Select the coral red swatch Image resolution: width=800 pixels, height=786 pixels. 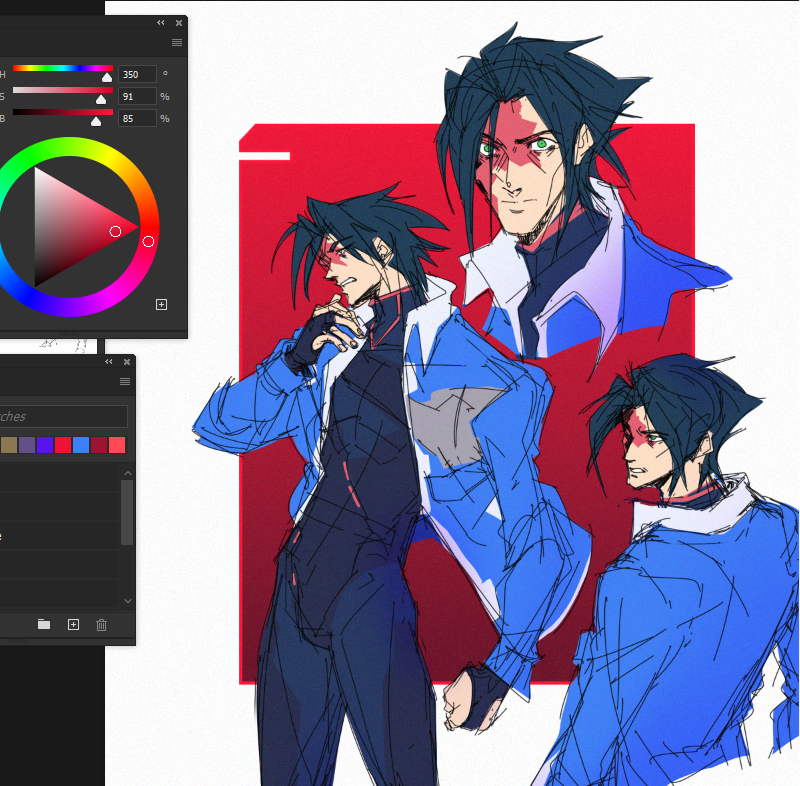(117, 445)
